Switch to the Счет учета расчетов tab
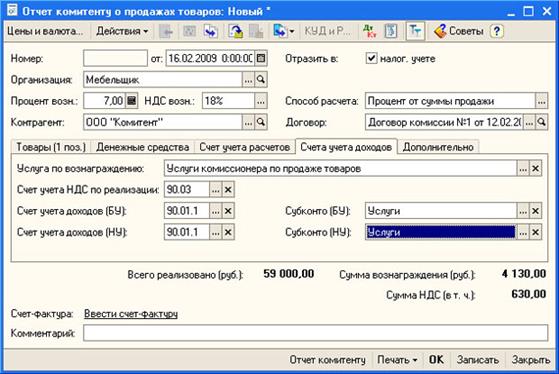Image resolution: width=559 pixels, height=374 pixels. pos(245,147)
